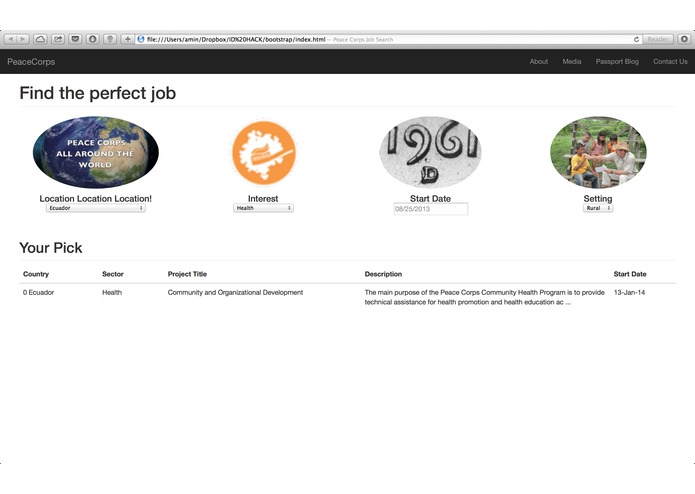Click the orange Interest circle image

[264, 153]
